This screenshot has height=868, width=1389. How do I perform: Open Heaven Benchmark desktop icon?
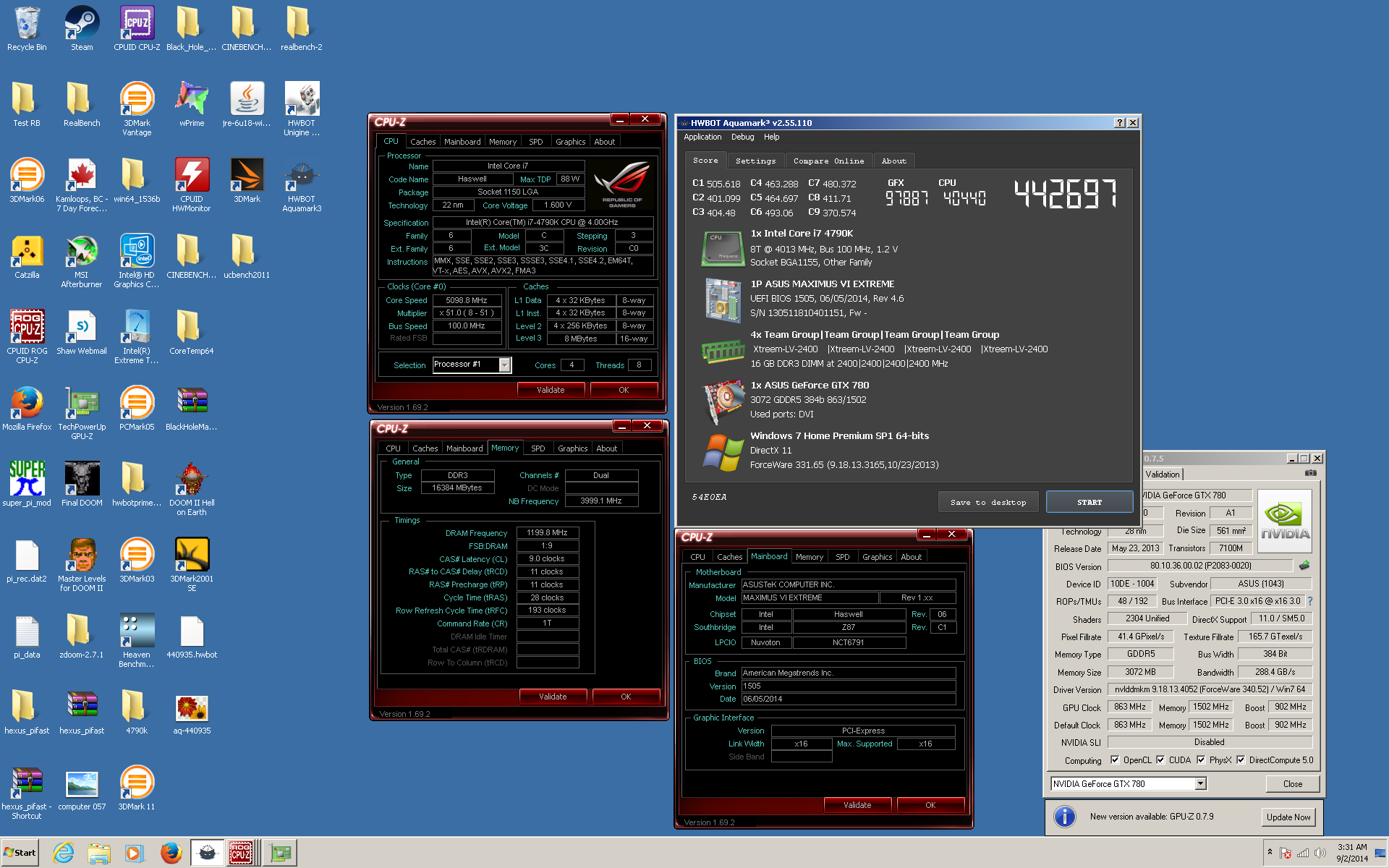[137, 640]
